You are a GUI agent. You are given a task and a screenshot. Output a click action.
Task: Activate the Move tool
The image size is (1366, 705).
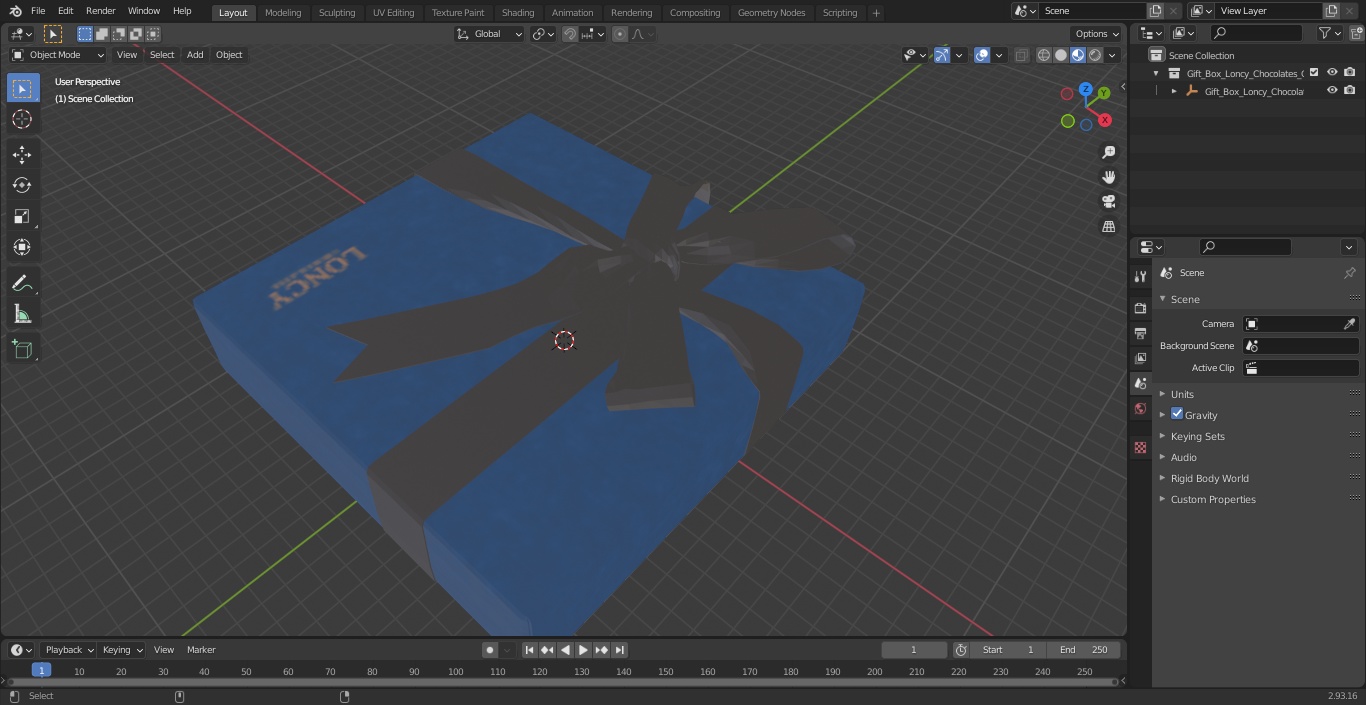[22, 155]
